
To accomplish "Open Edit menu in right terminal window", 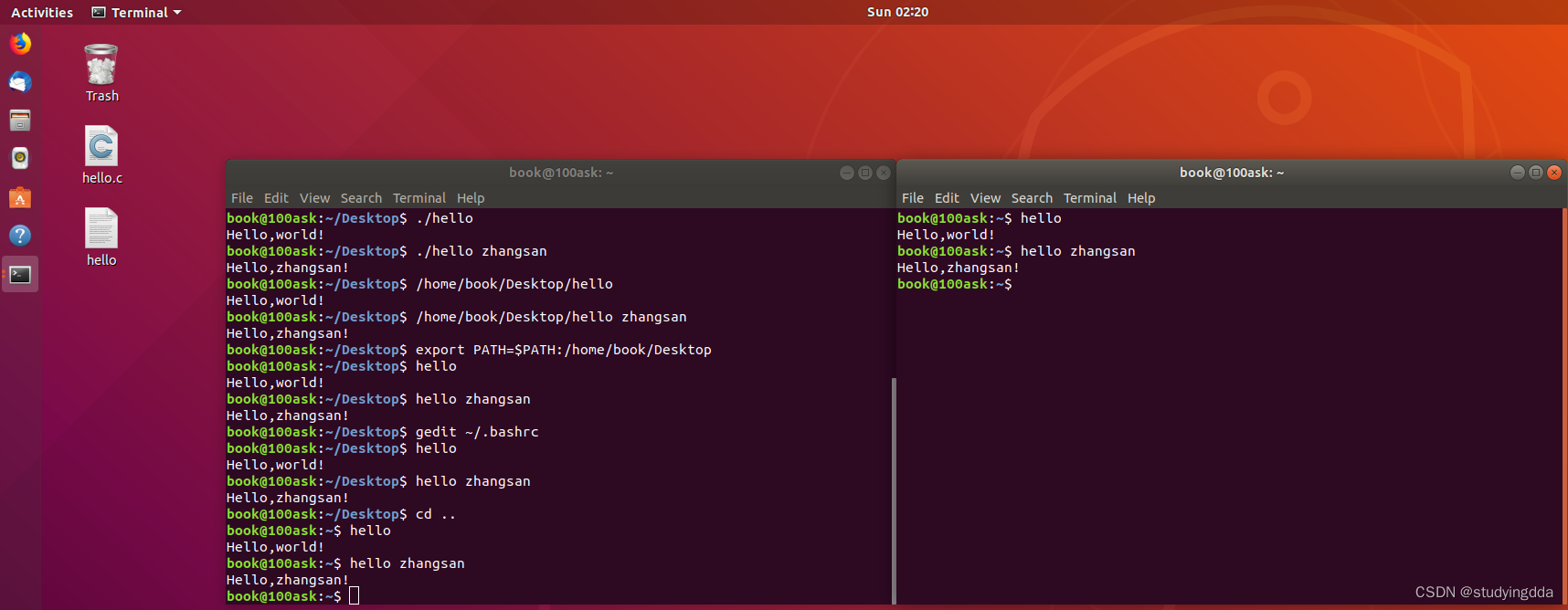I will [x=947, y=198].
